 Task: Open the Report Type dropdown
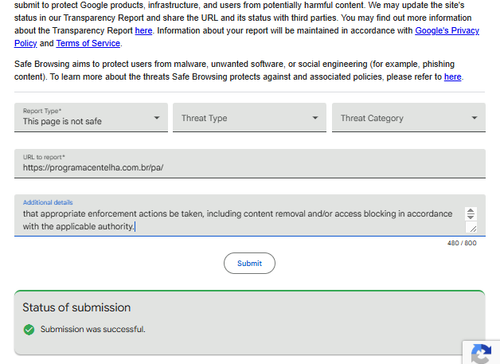point(91,117)
